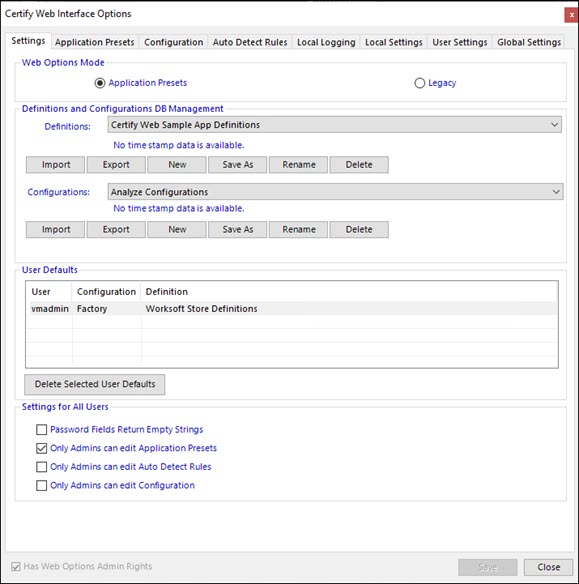
Task: Open the Local Logging tab
Action: pos(326,42)
